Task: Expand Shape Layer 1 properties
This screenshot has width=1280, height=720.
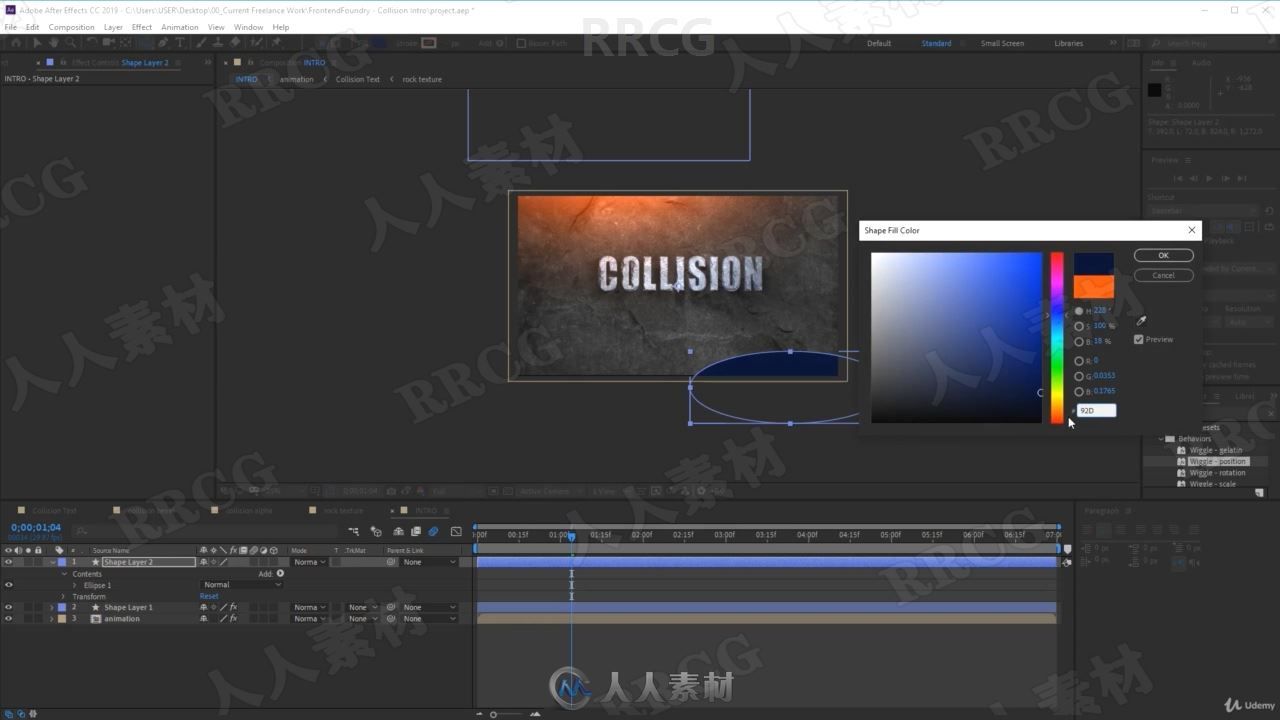Action: (x=52, y=607)
